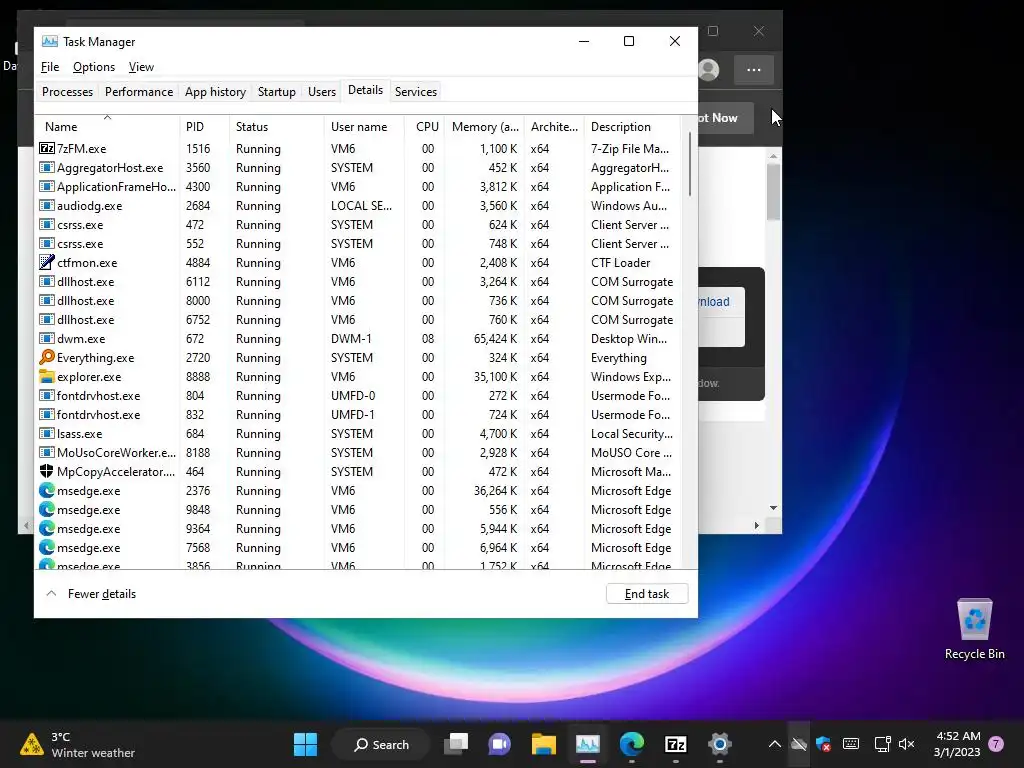The image size is (1024, 768).
Task: Sort by the Name column header
Action: (107, 126)
